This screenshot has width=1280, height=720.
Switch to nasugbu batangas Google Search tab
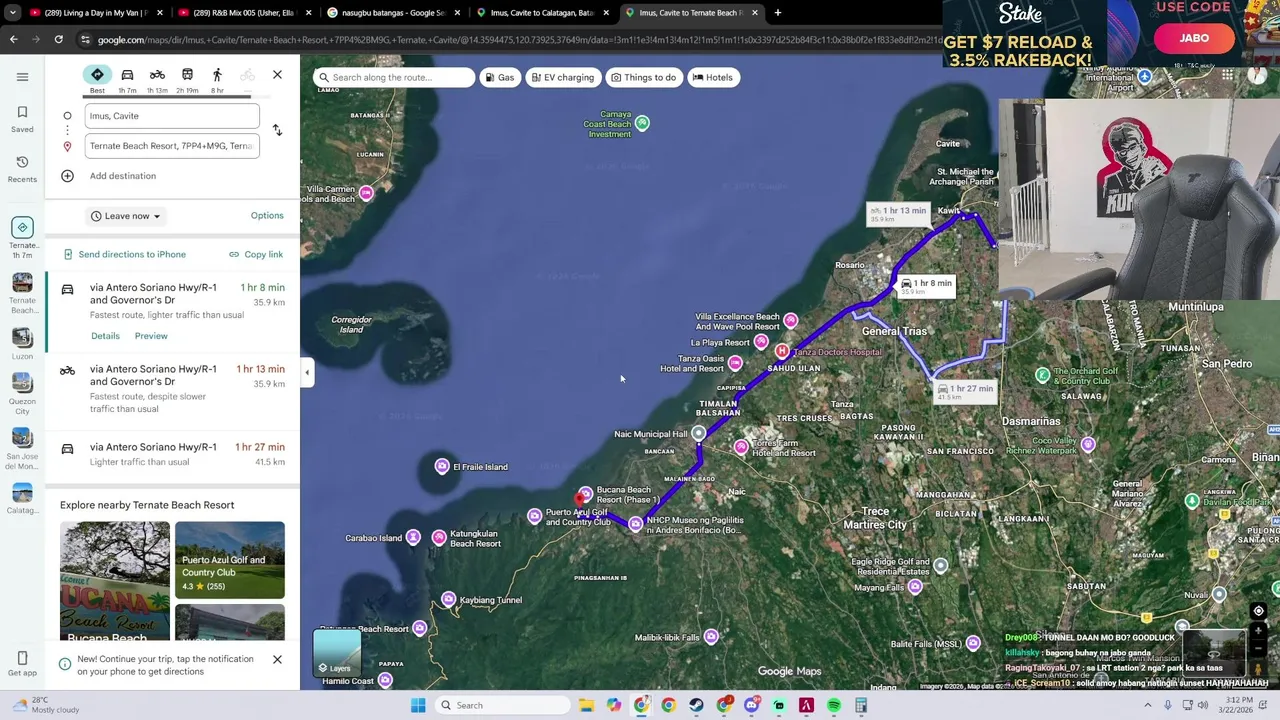(394, 13)
